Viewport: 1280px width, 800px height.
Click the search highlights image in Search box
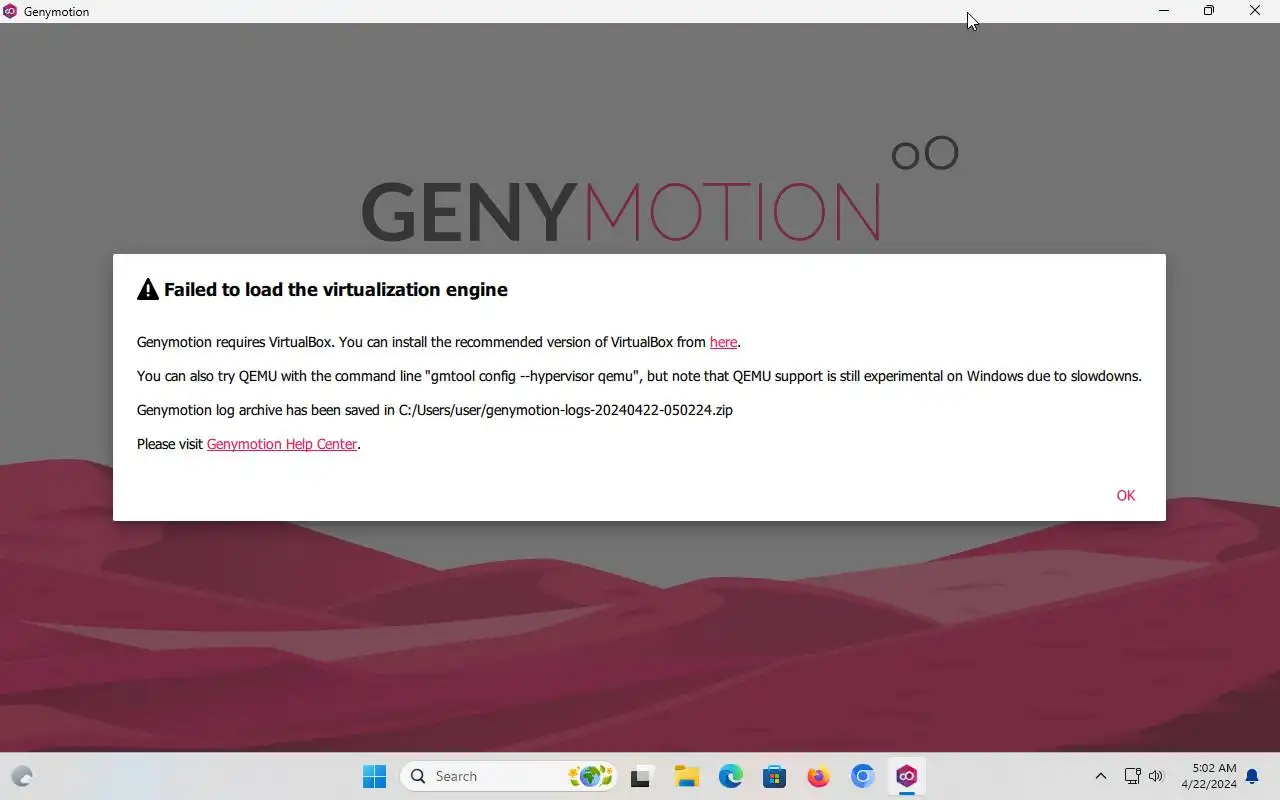pos(590,776)
